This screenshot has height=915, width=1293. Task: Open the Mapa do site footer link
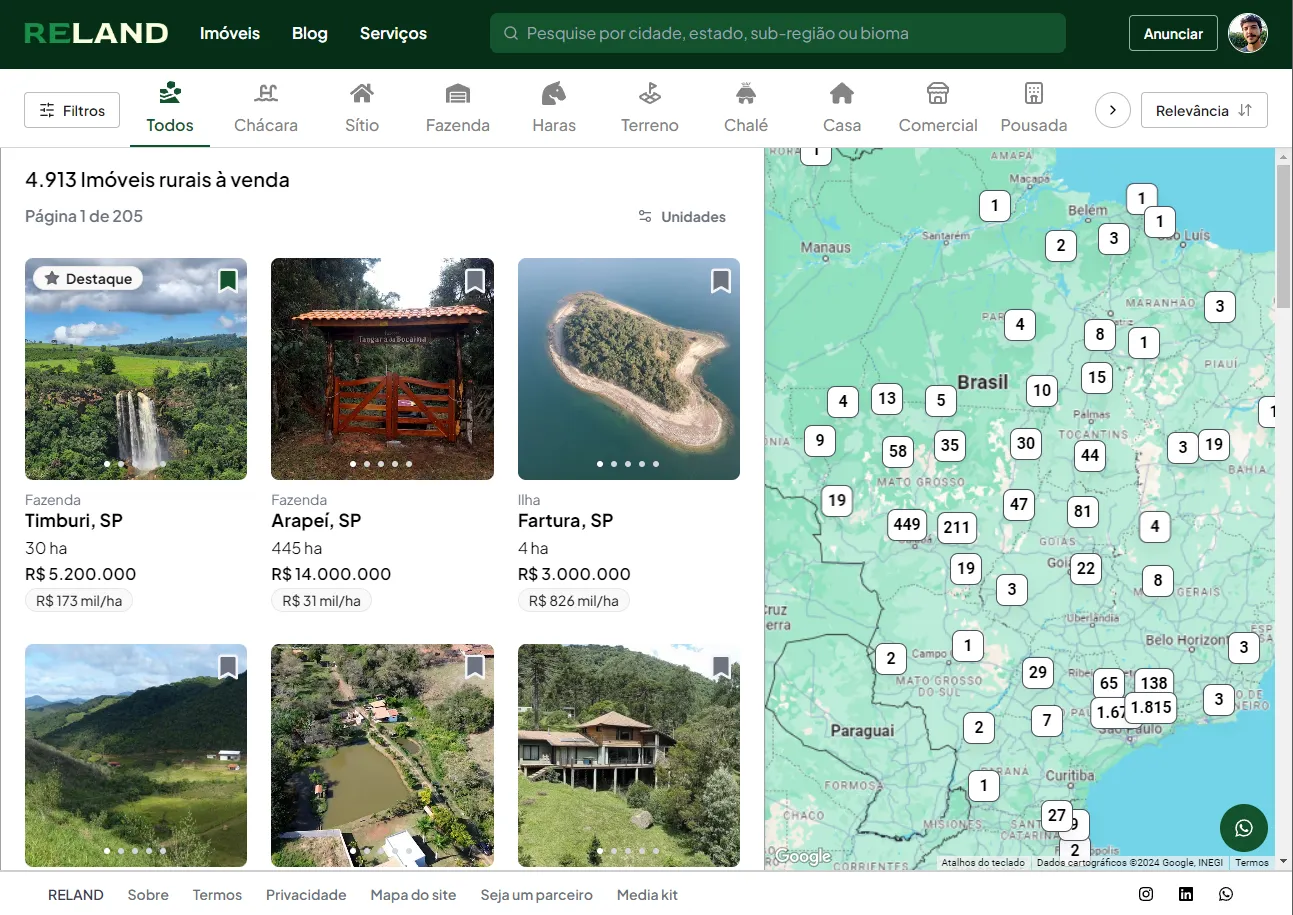click(413, 895)
